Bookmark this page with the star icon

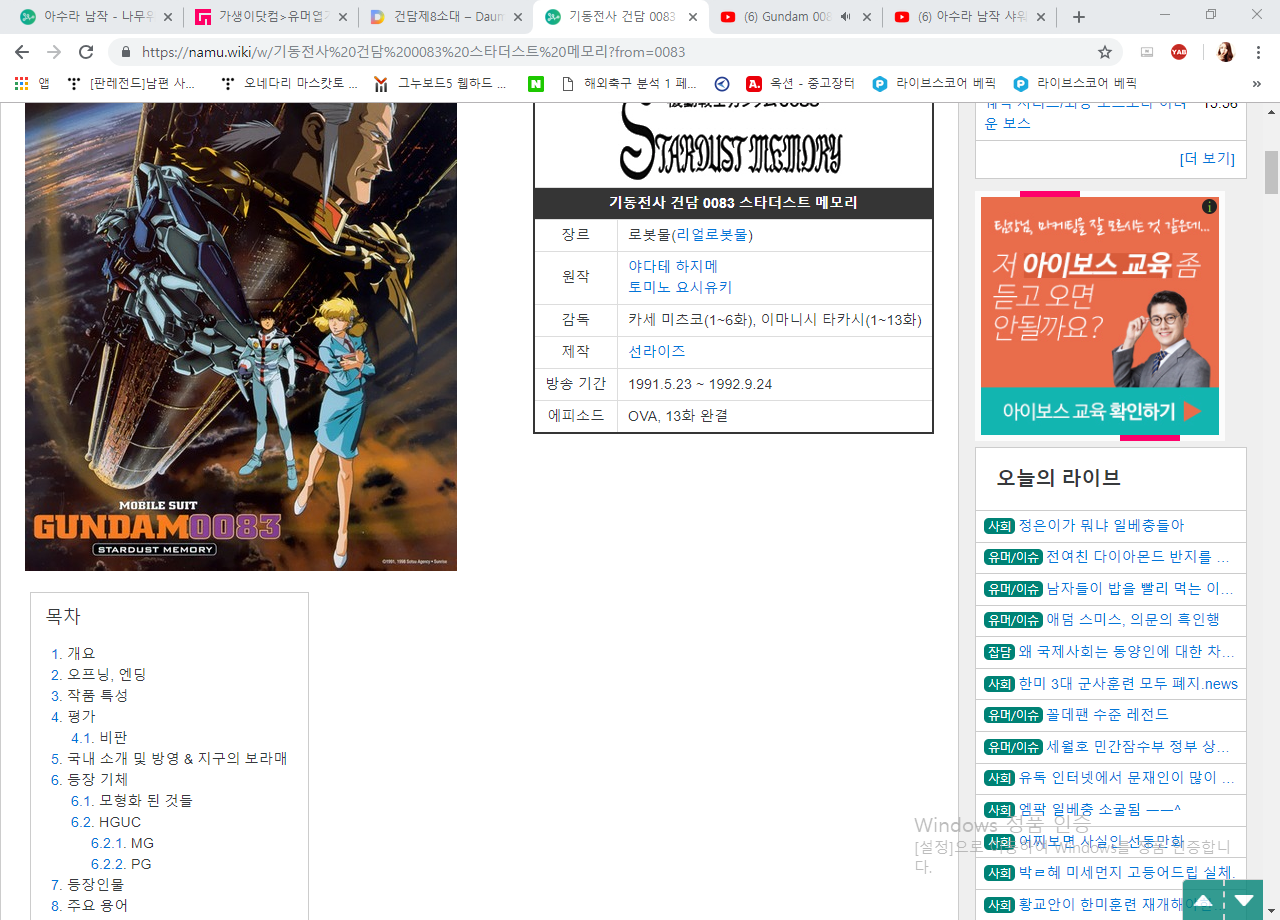(1105, 52)
